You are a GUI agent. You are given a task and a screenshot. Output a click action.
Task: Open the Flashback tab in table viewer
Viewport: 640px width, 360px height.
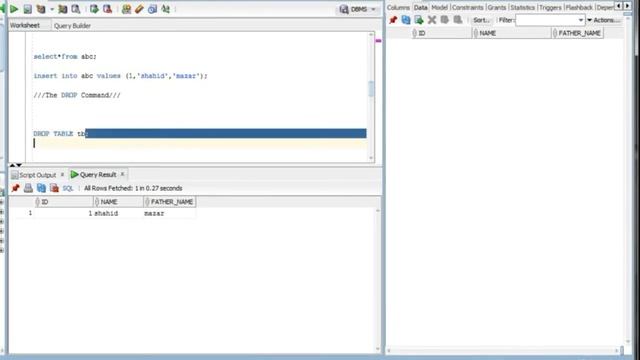click(x=579, y=7)
